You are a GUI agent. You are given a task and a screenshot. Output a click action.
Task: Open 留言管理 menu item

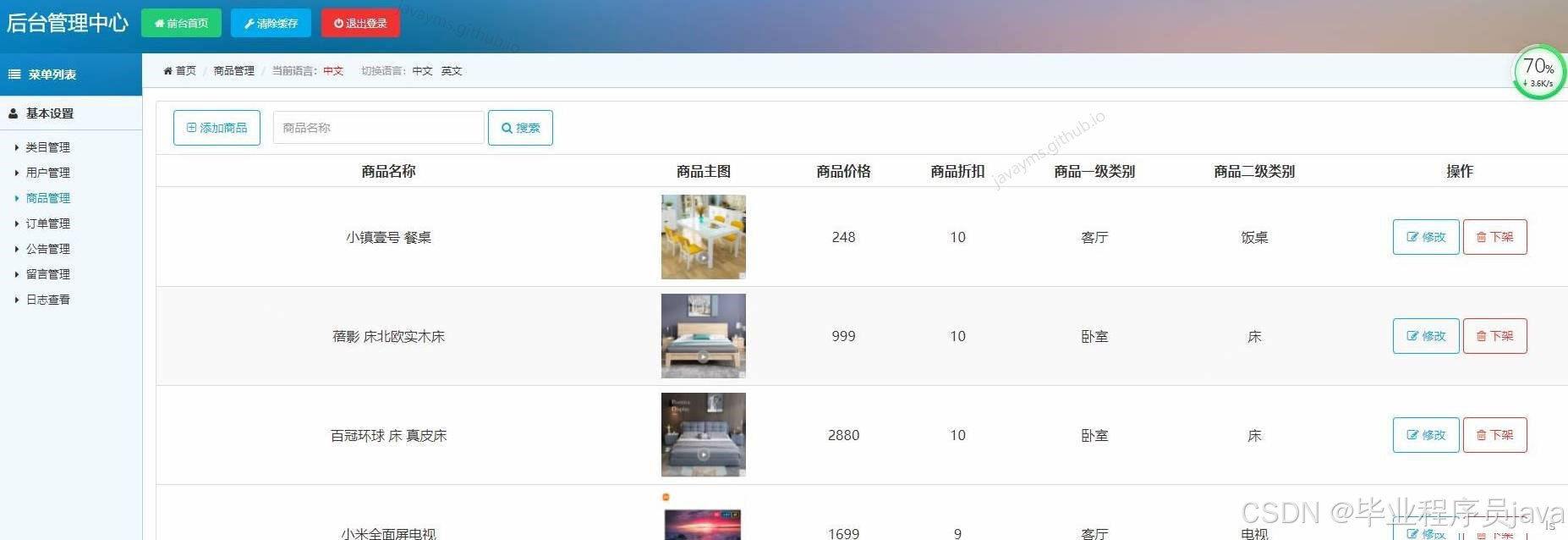[47, 274]
